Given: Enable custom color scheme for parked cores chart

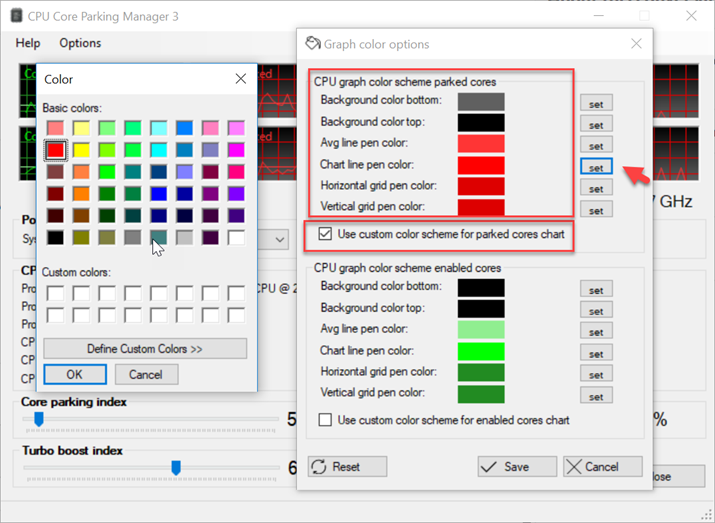Looking at the screenshot, I should [x=325, y=234].
